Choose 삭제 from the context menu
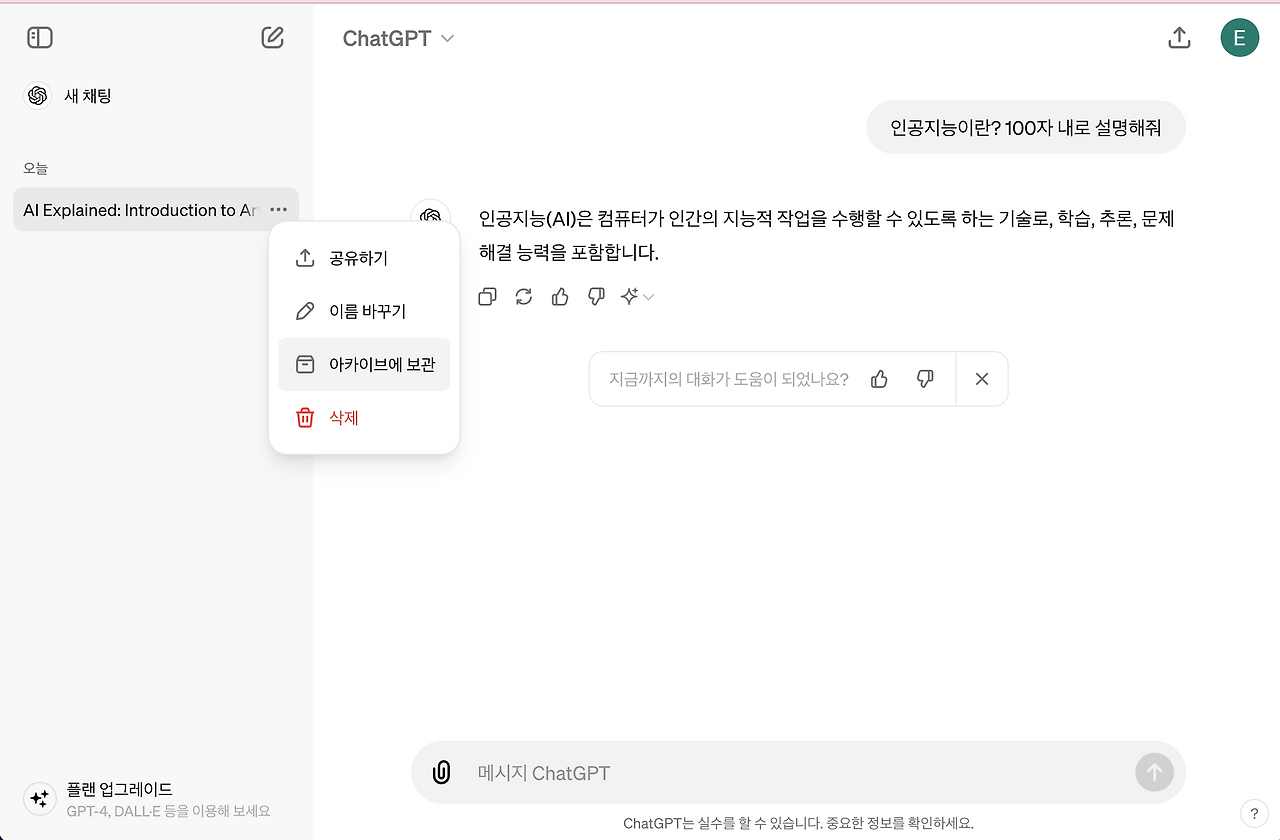Image resolution: width=1280 pixels, height=840 pixels. point(364,417)
